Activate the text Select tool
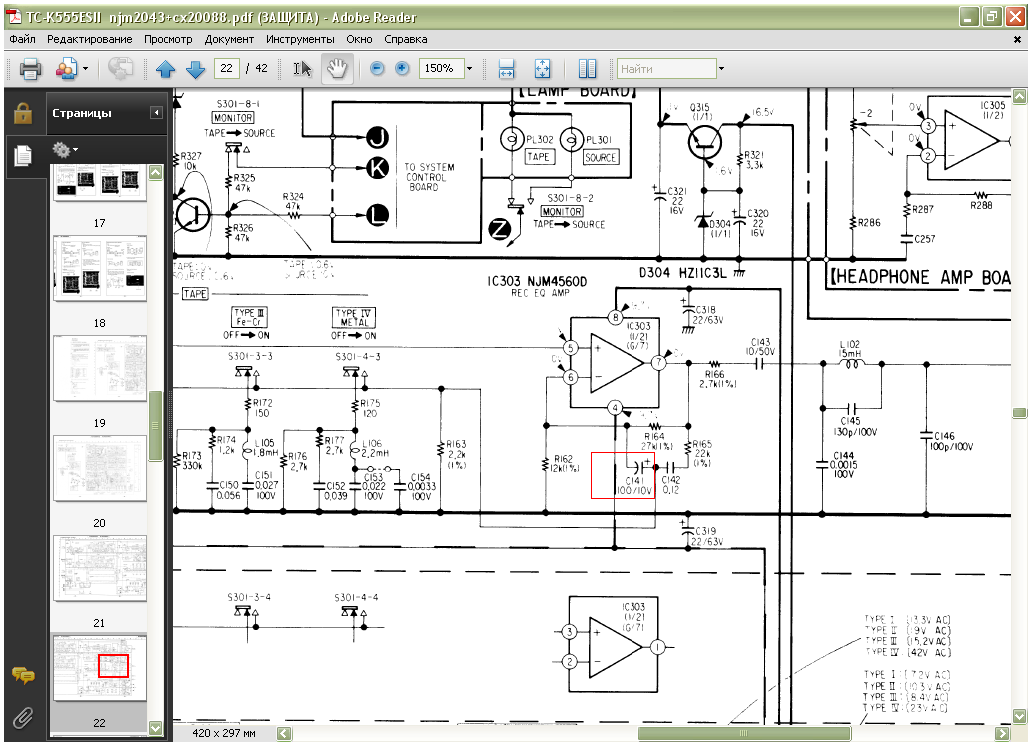The image size is (1028, 742). [x=302, y=69]
